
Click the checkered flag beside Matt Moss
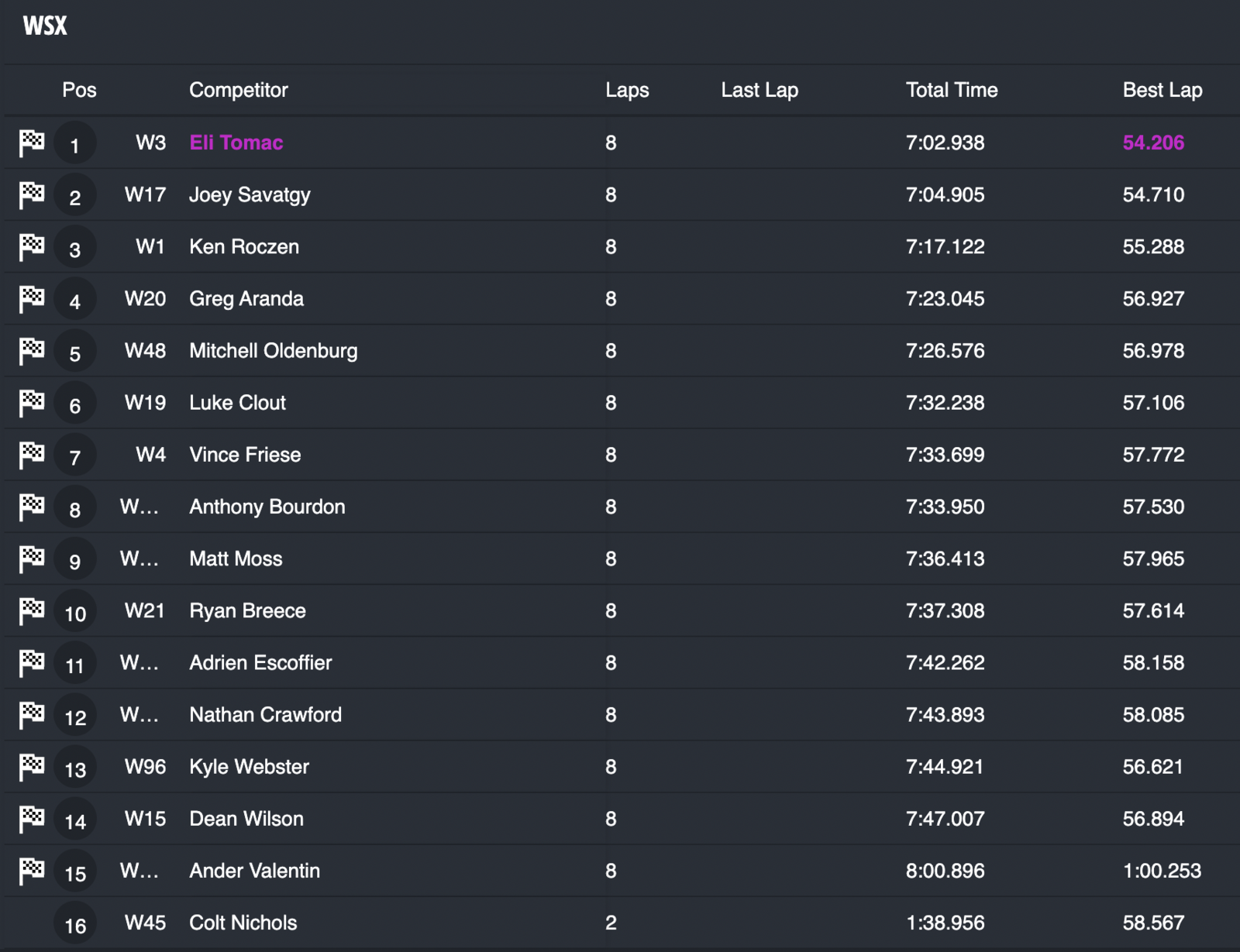pos(32,558)
